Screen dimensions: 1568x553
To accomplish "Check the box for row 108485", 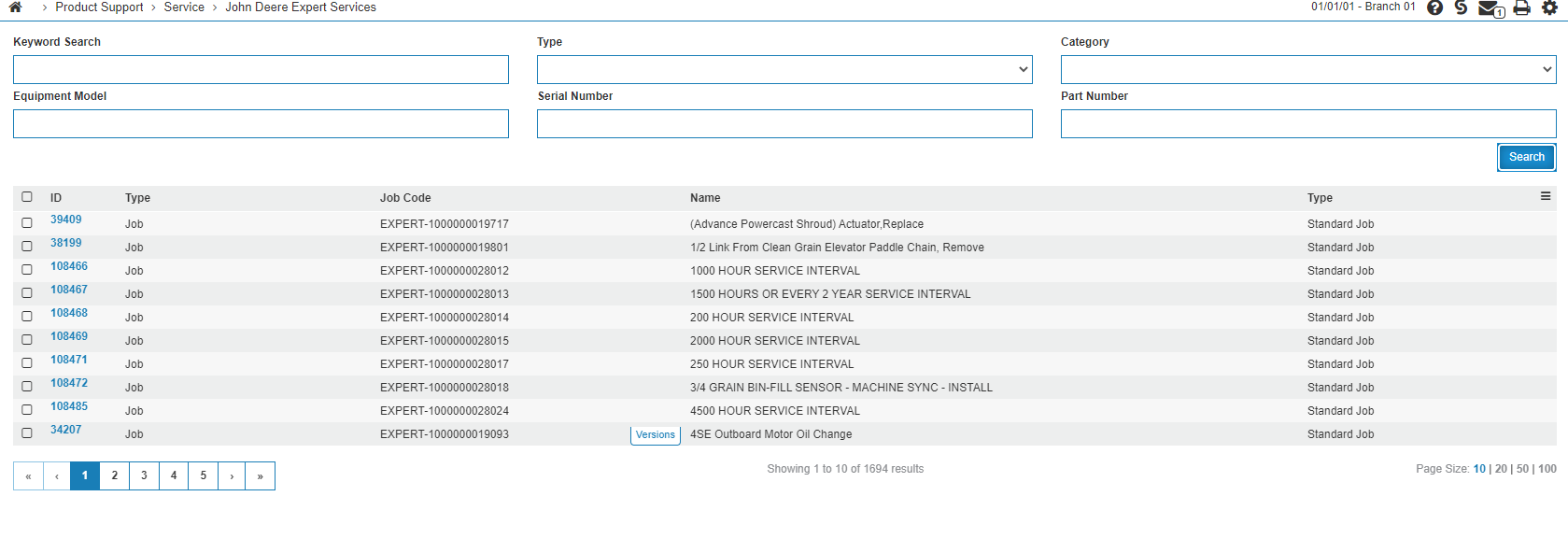I will pos(27,410).
